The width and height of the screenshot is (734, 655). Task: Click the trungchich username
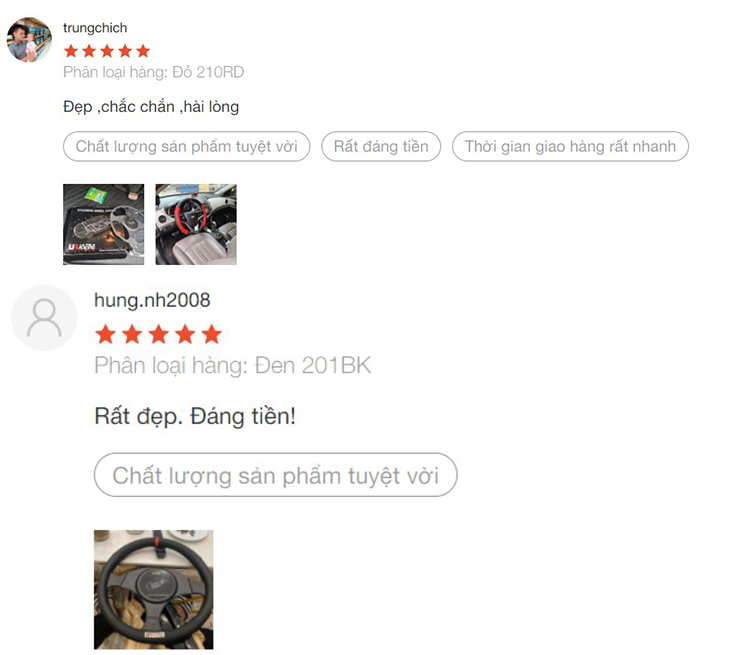(95, 28)
